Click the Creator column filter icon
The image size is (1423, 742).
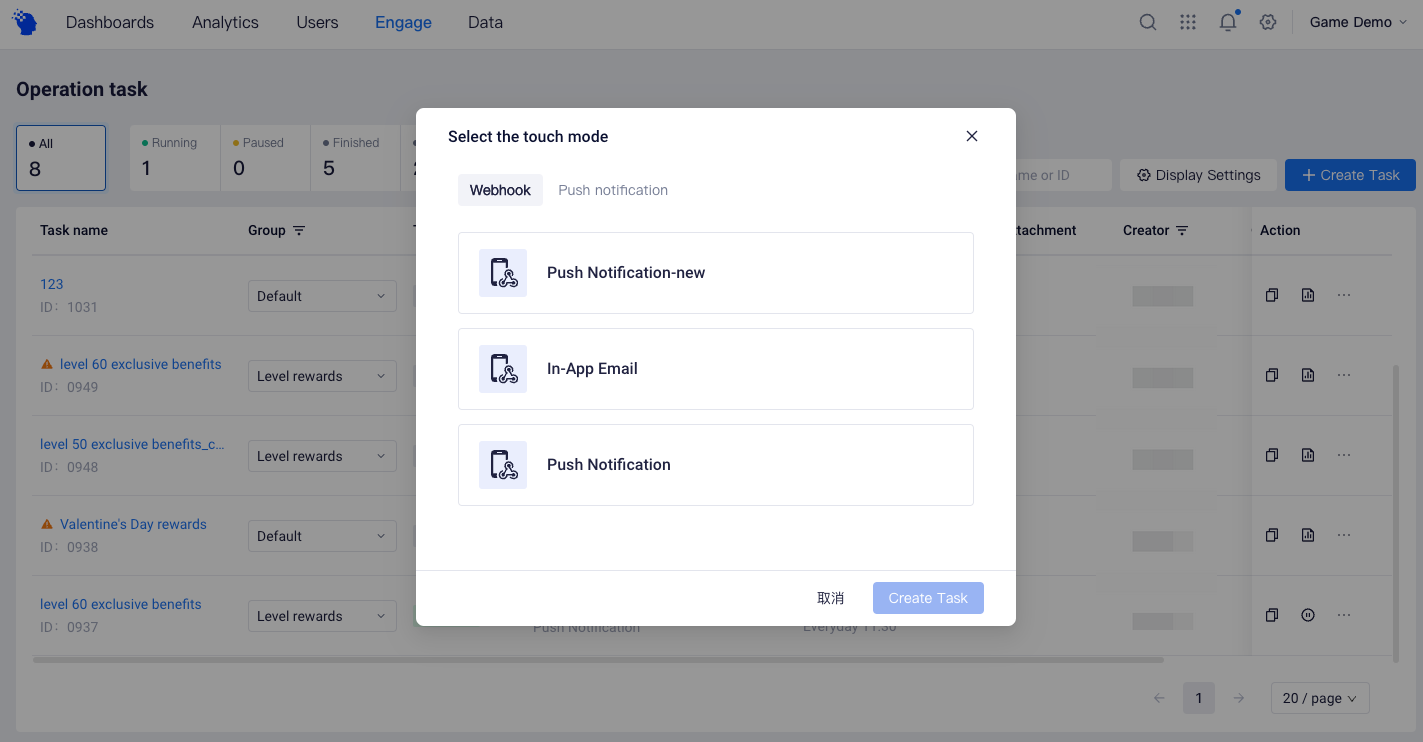point(1182,231)
